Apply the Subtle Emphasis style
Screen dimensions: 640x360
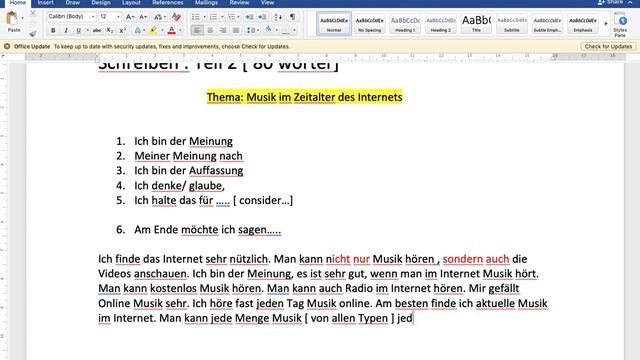coord(547,23)
